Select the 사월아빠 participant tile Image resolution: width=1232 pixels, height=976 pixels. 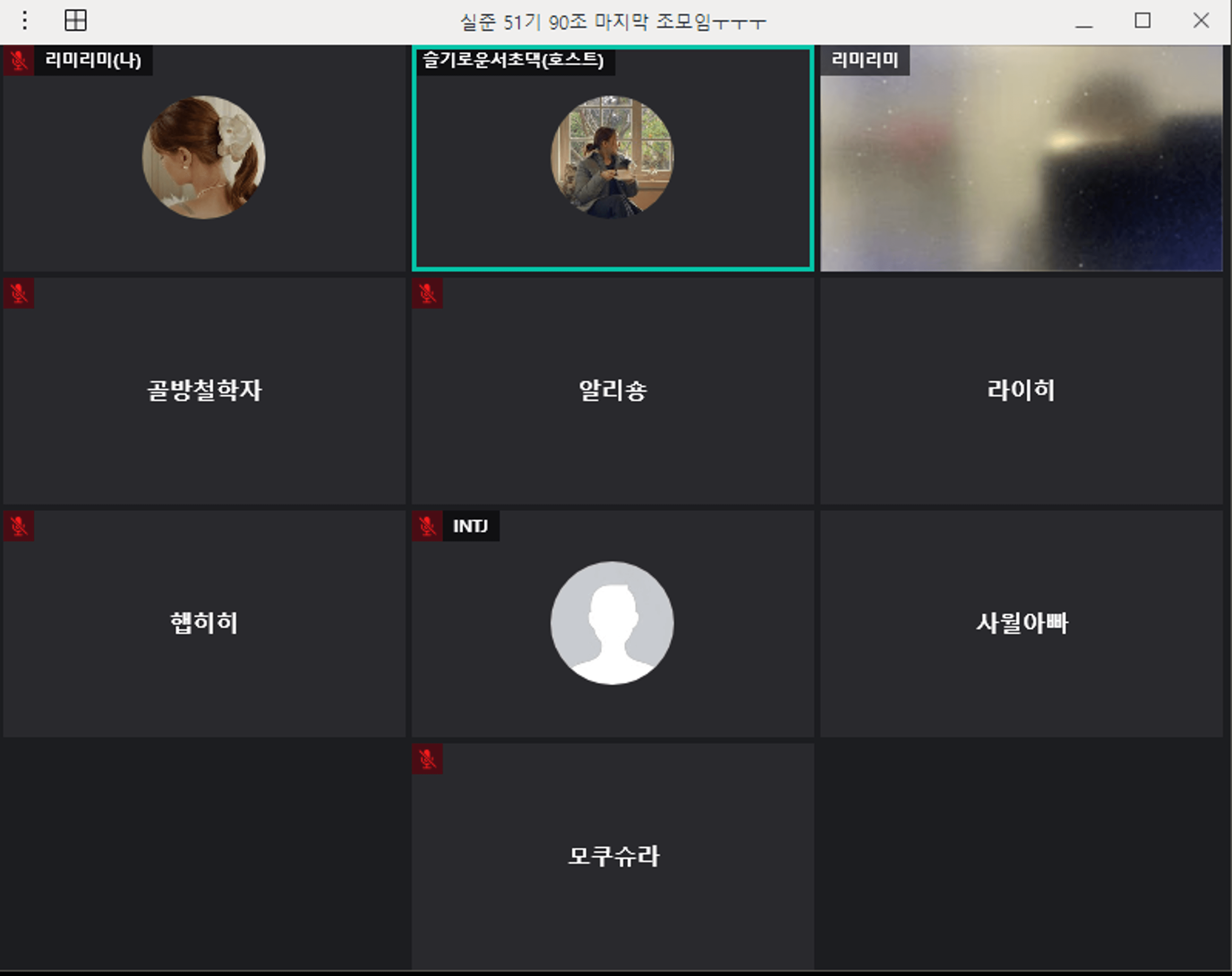1021,623
